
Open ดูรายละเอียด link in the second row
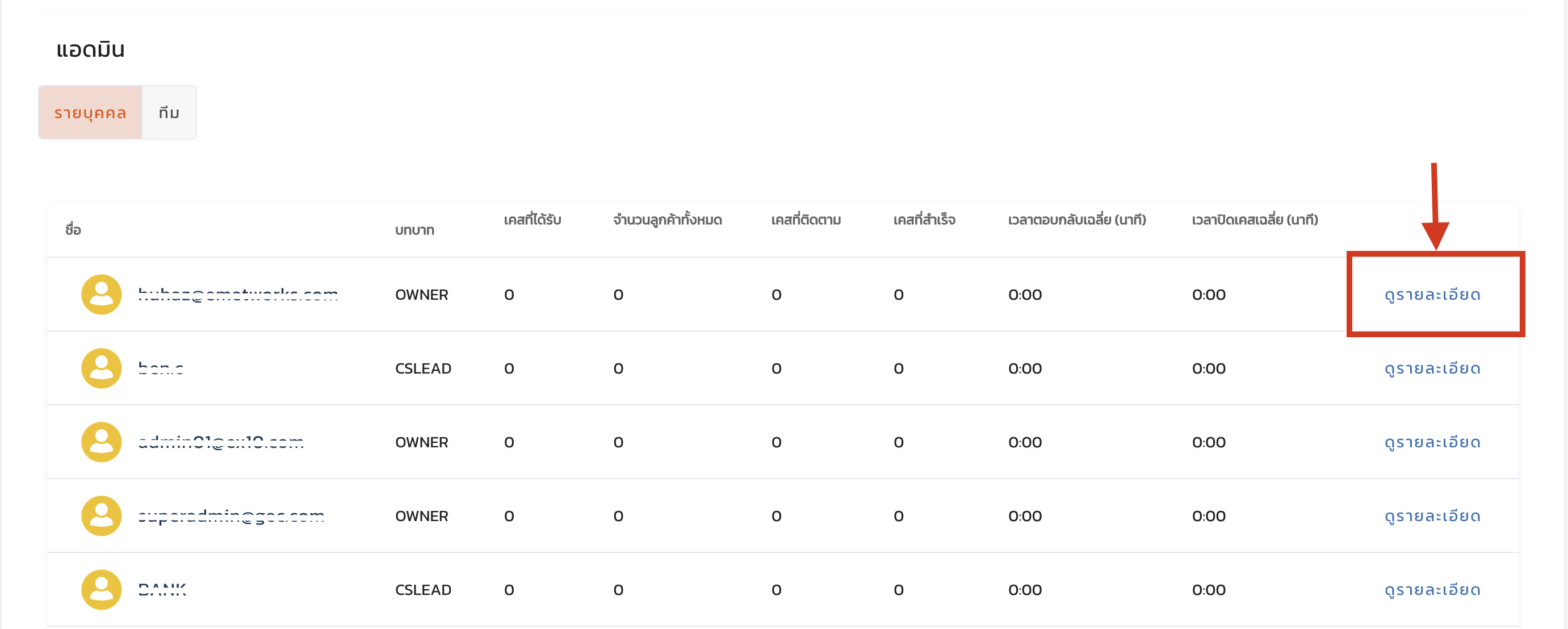pyautogui.click(x=1432, y=368)
